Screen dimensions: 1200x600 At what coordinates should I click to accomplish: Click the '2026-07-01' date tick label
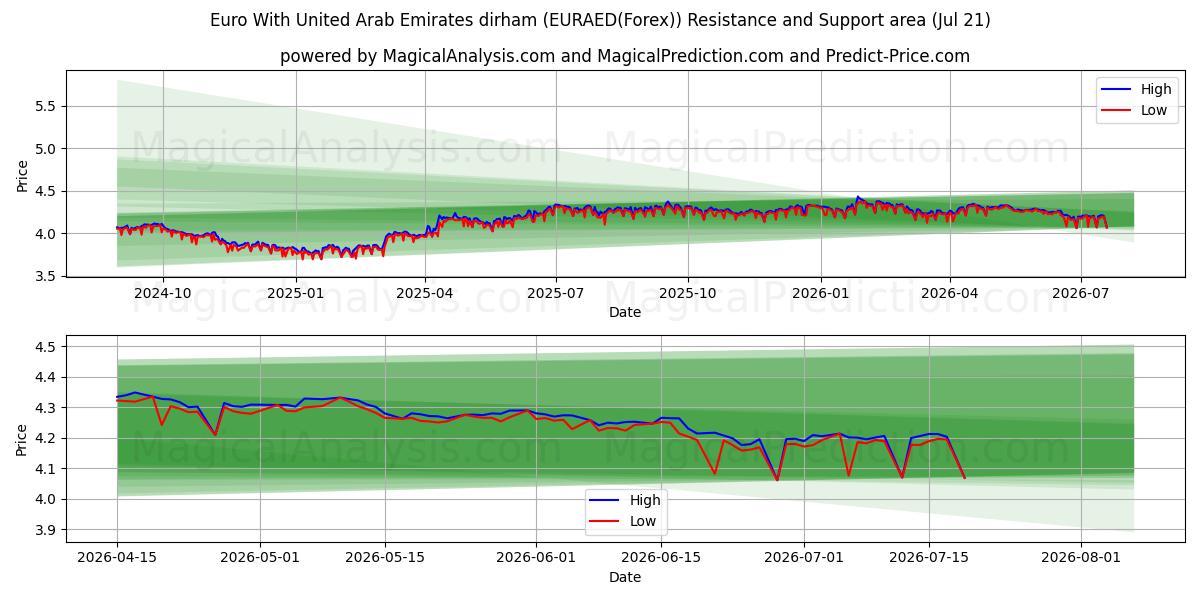coord(805,558)
